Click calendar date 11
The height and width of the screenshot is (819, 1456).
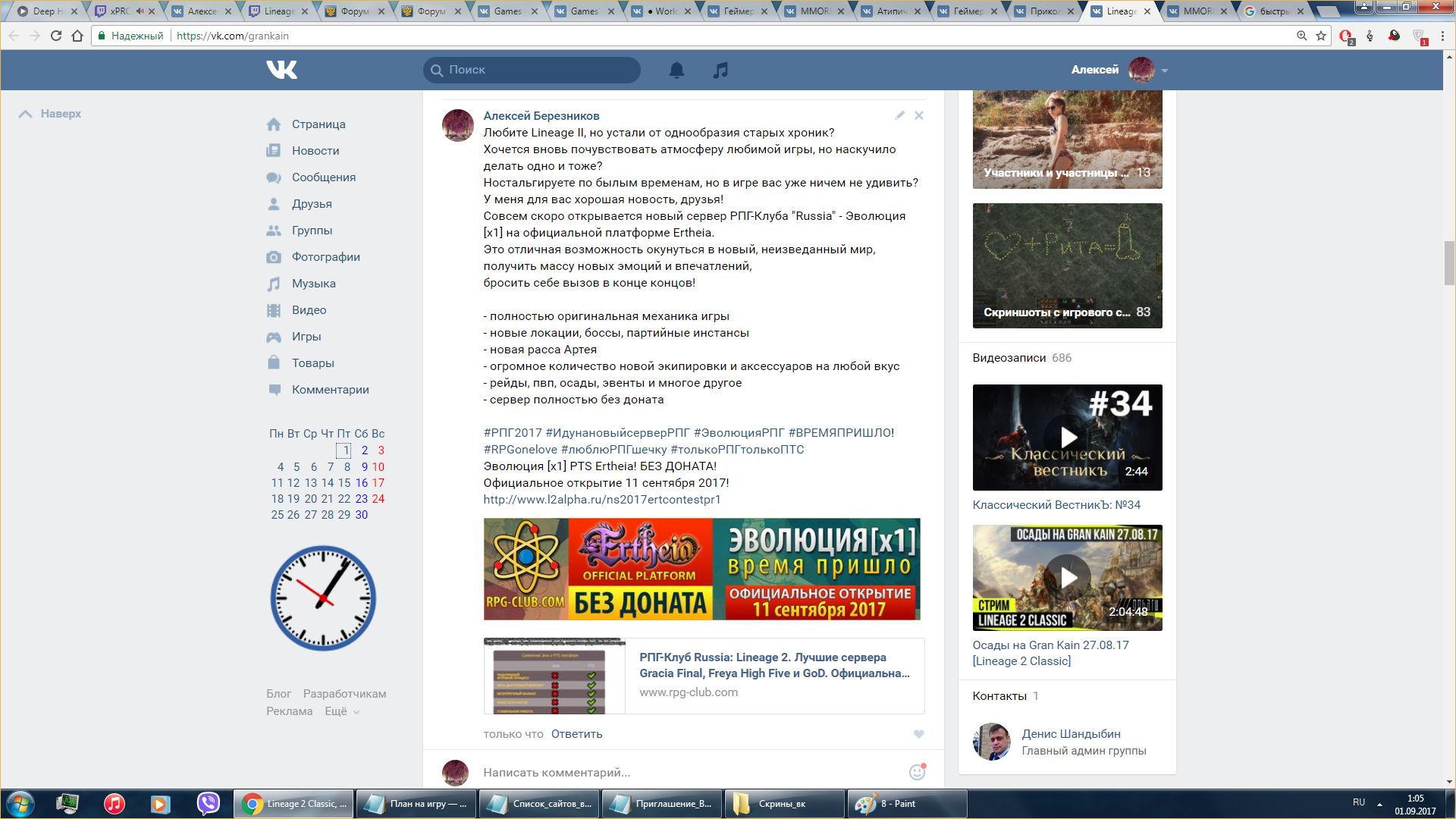(x=277, y=483)
